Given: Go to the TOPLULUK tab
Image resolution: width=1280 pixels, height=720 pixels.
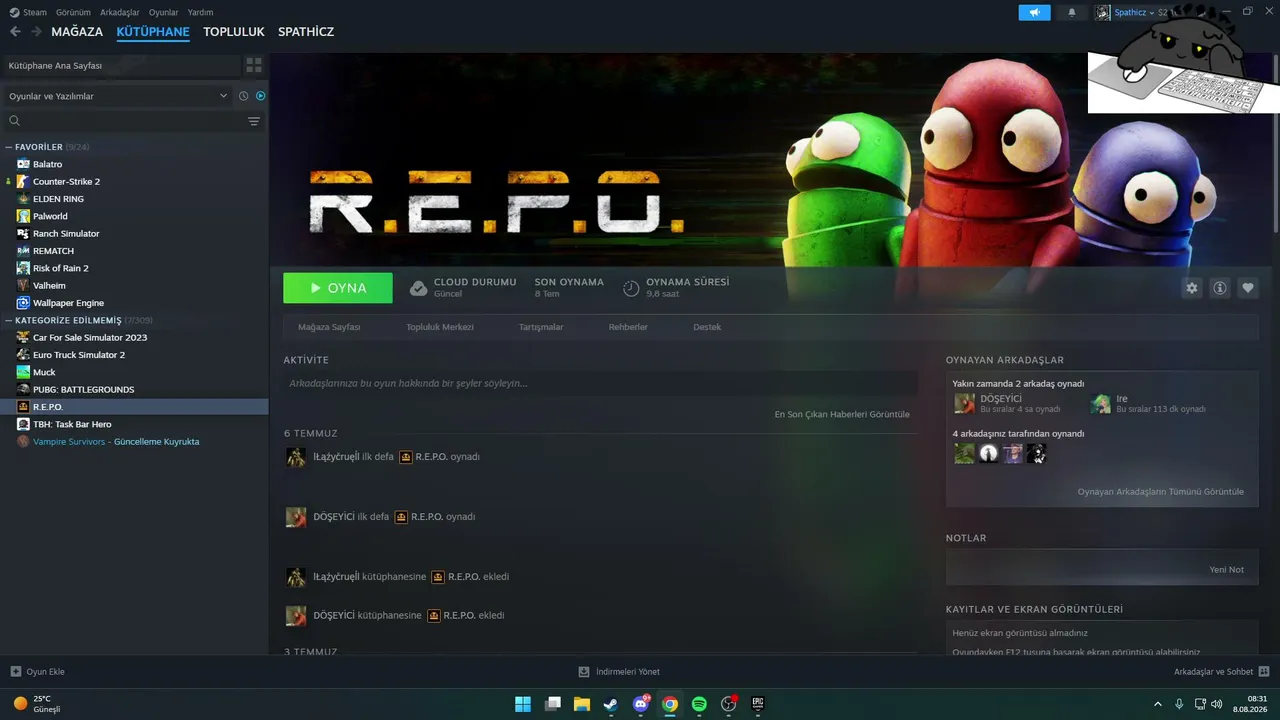Looking at the screenshot, I should coord(234,32).
